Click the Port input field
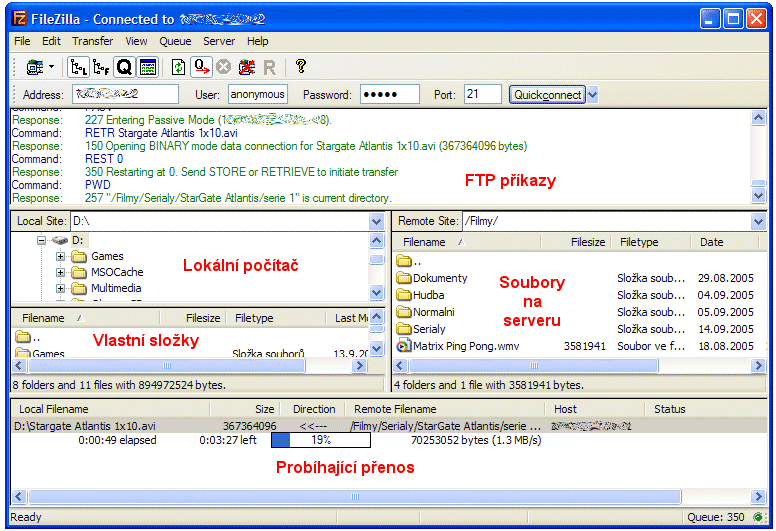This screenshot has height=531, width=776. point(483,94)
